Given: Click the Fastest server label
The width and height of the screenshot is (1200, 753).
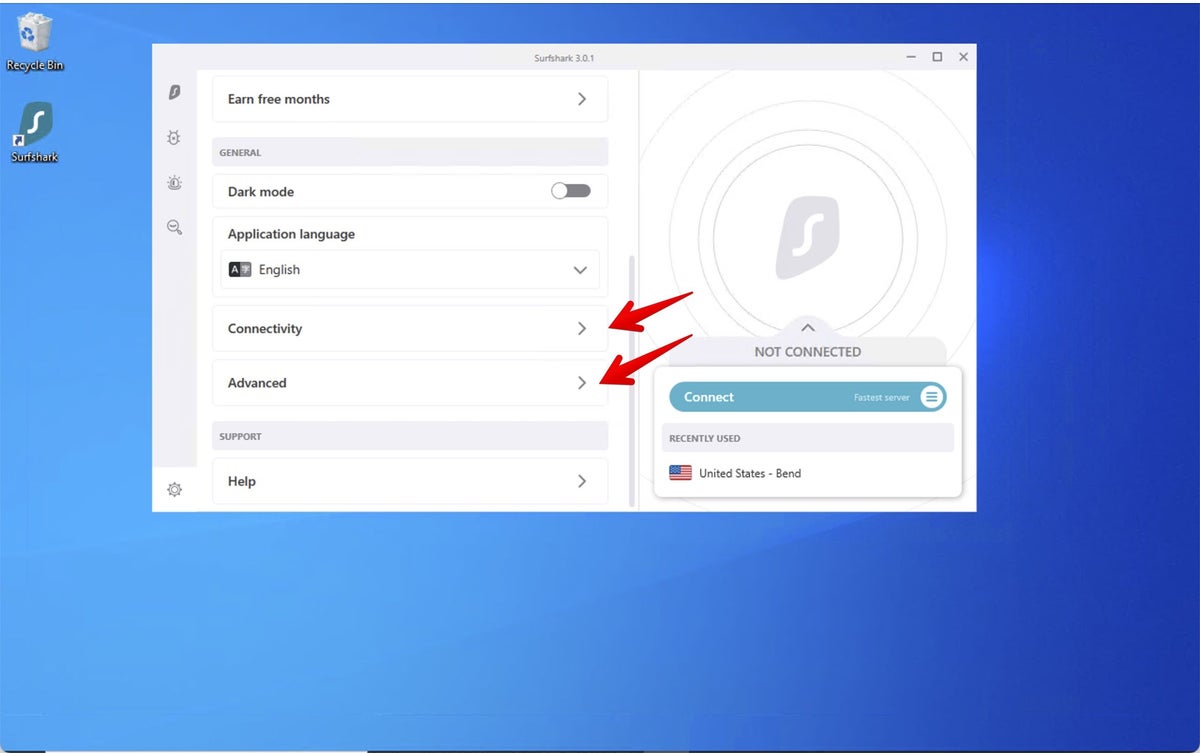Looking at the screenshot, I should point(881,398).
